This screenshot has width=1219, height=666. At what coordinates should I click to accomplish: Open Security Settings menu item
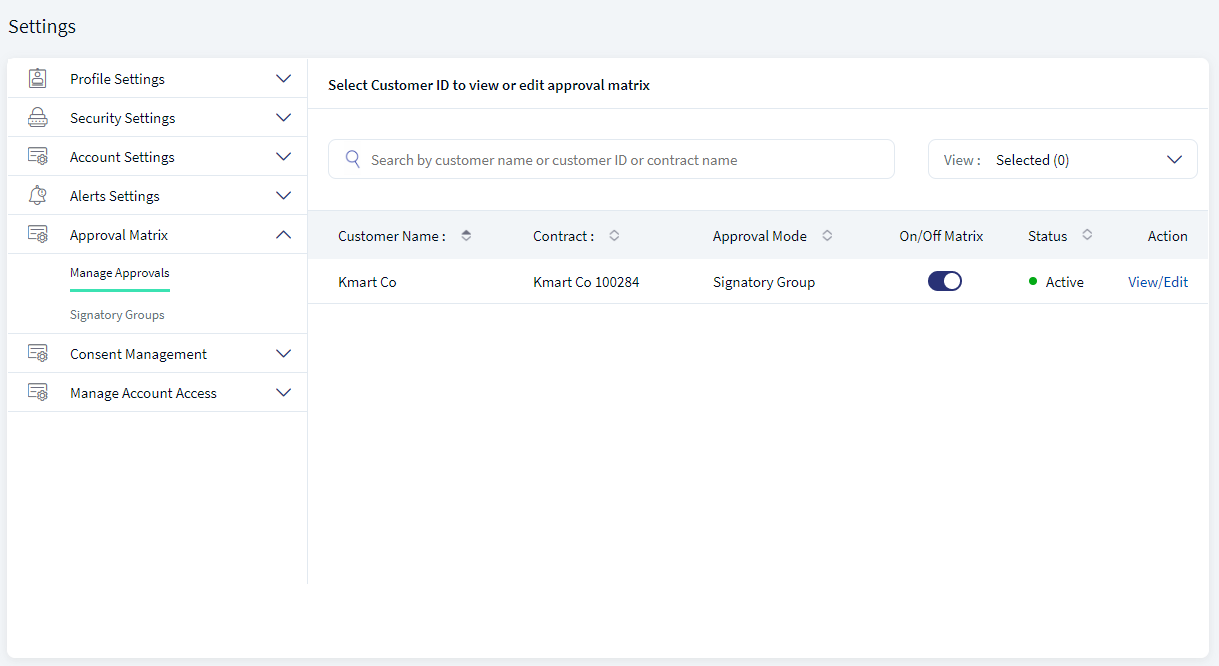point(157,117)
